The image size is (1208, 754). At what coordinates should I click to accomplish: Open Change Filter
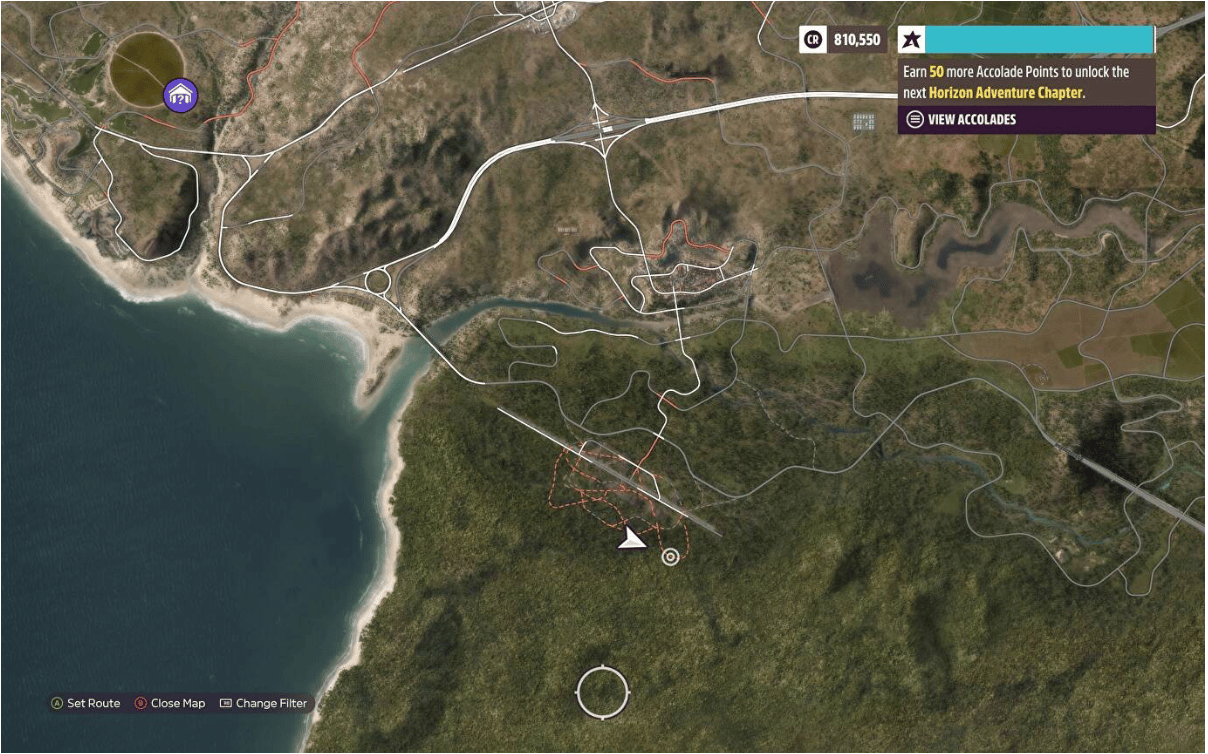click(x=271, y=704)
